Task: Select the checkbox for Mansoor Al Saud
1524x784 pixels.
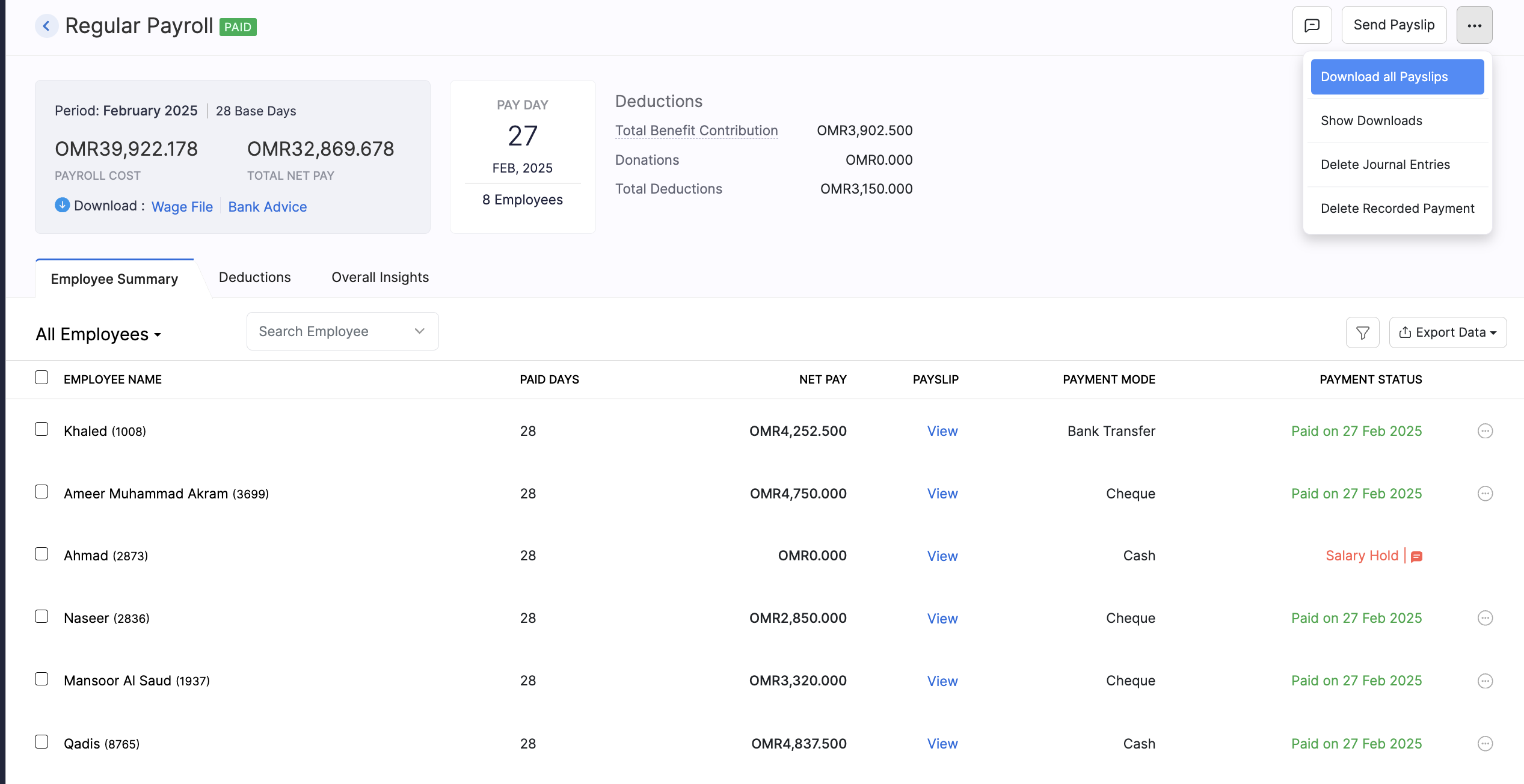Action: [x=41, y=679]
